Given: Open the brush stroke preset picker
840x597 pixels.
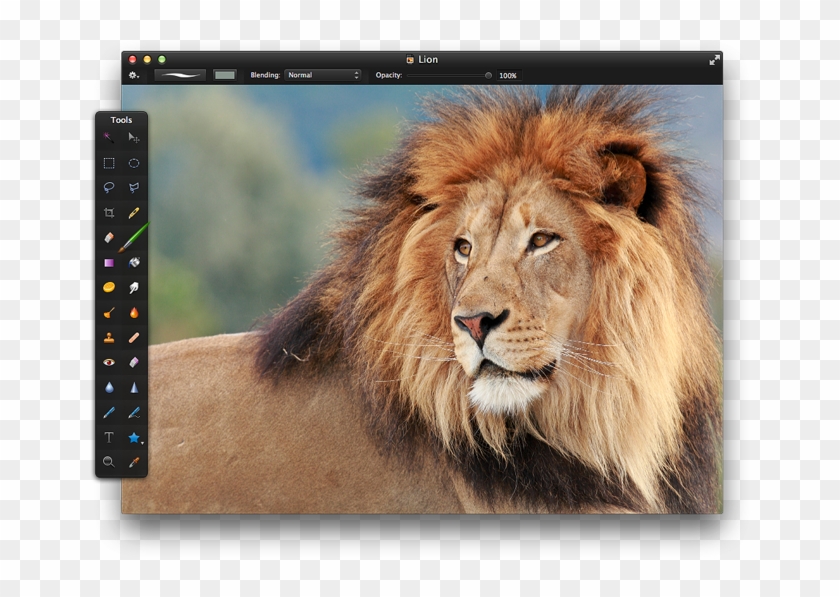Looking at the screenshot, I should pos(180,75).
